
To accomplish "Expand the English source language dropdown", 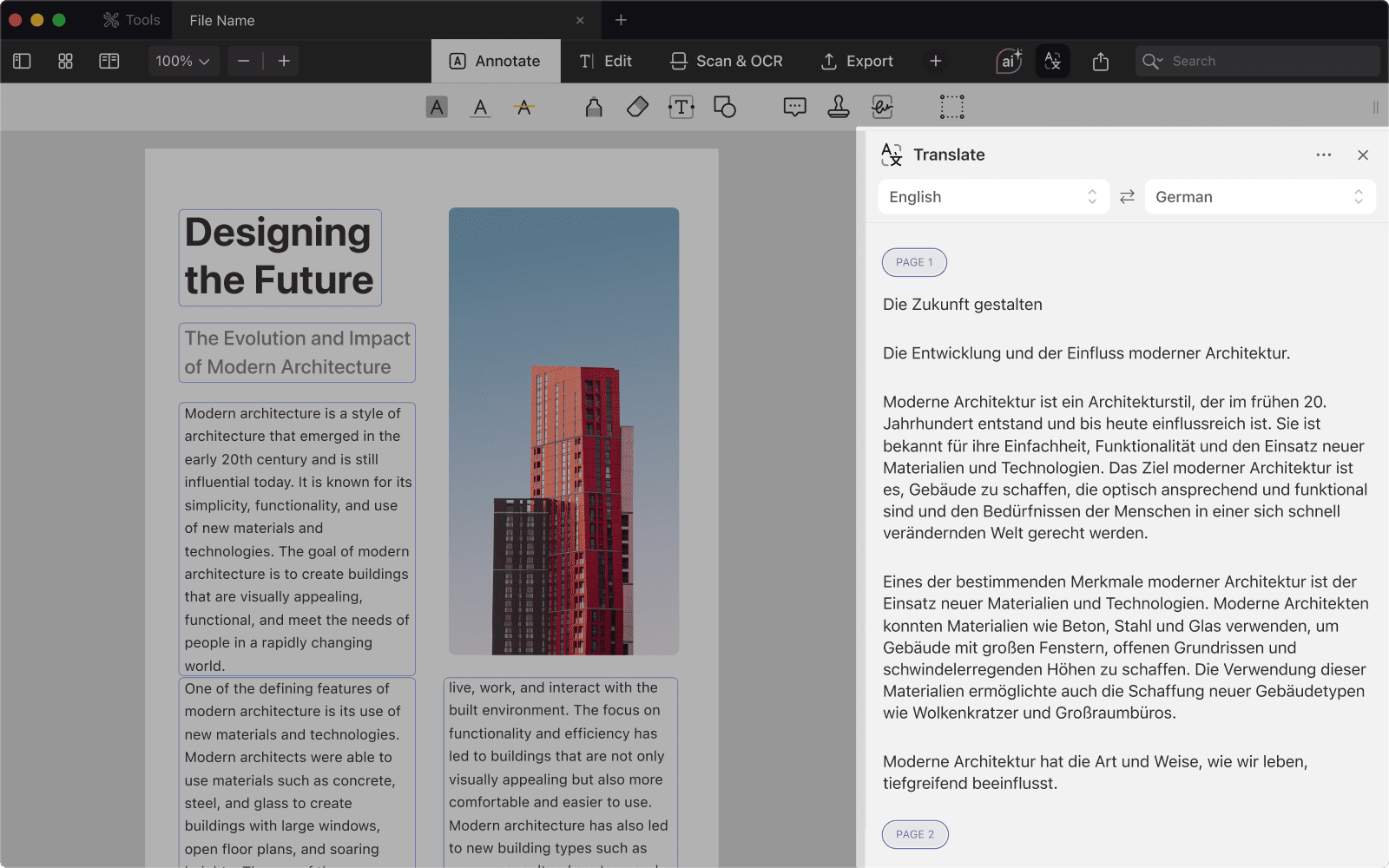I will 992,197.
